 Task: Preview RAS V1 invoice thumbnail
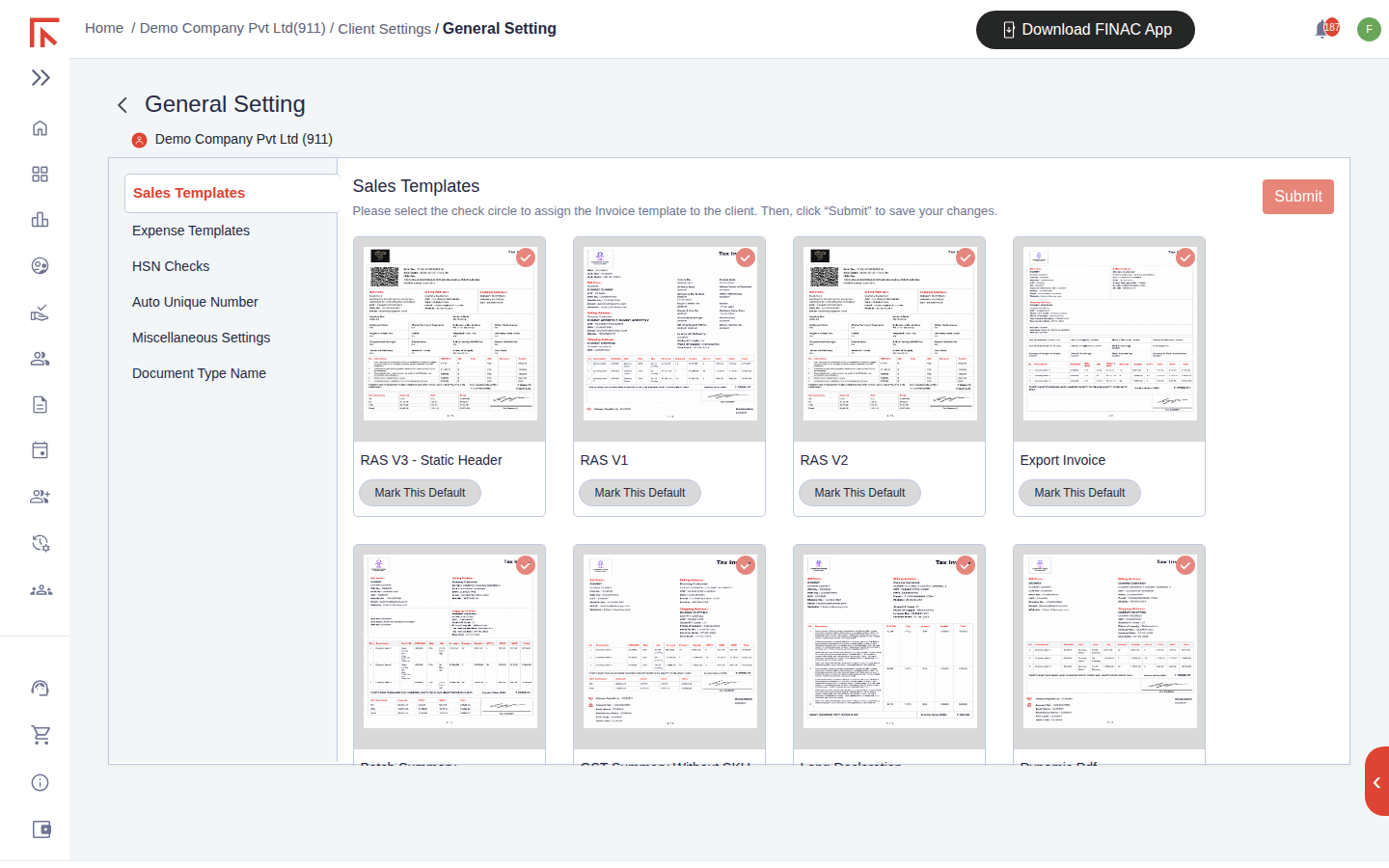[x=669, y=334]
